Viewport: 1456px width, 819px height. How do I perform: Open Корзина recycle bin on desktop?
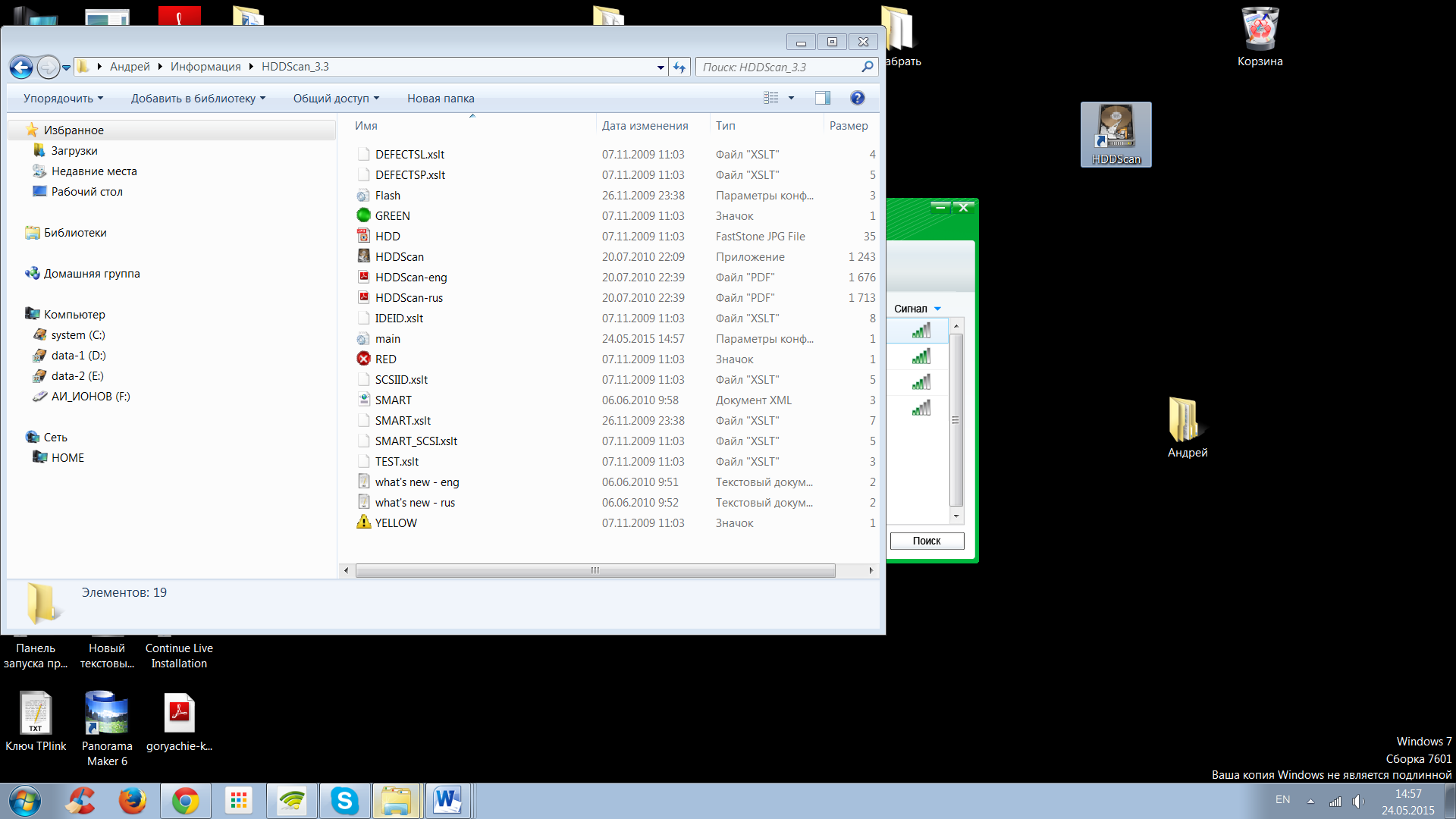click(1260, 36)
